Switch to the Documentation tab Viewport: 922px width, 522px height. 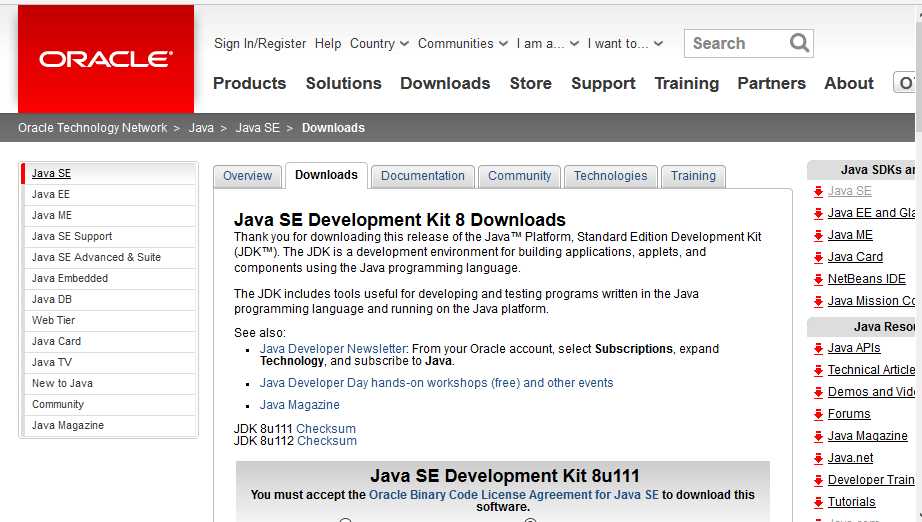(423, 176)
